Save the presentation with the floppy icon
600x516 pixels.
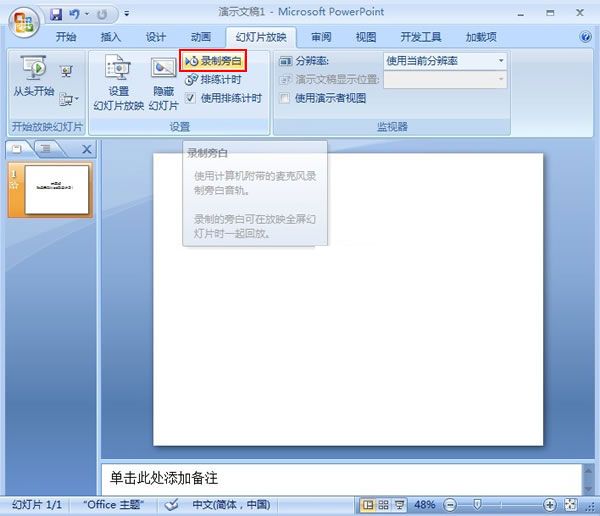click(56, 15)
